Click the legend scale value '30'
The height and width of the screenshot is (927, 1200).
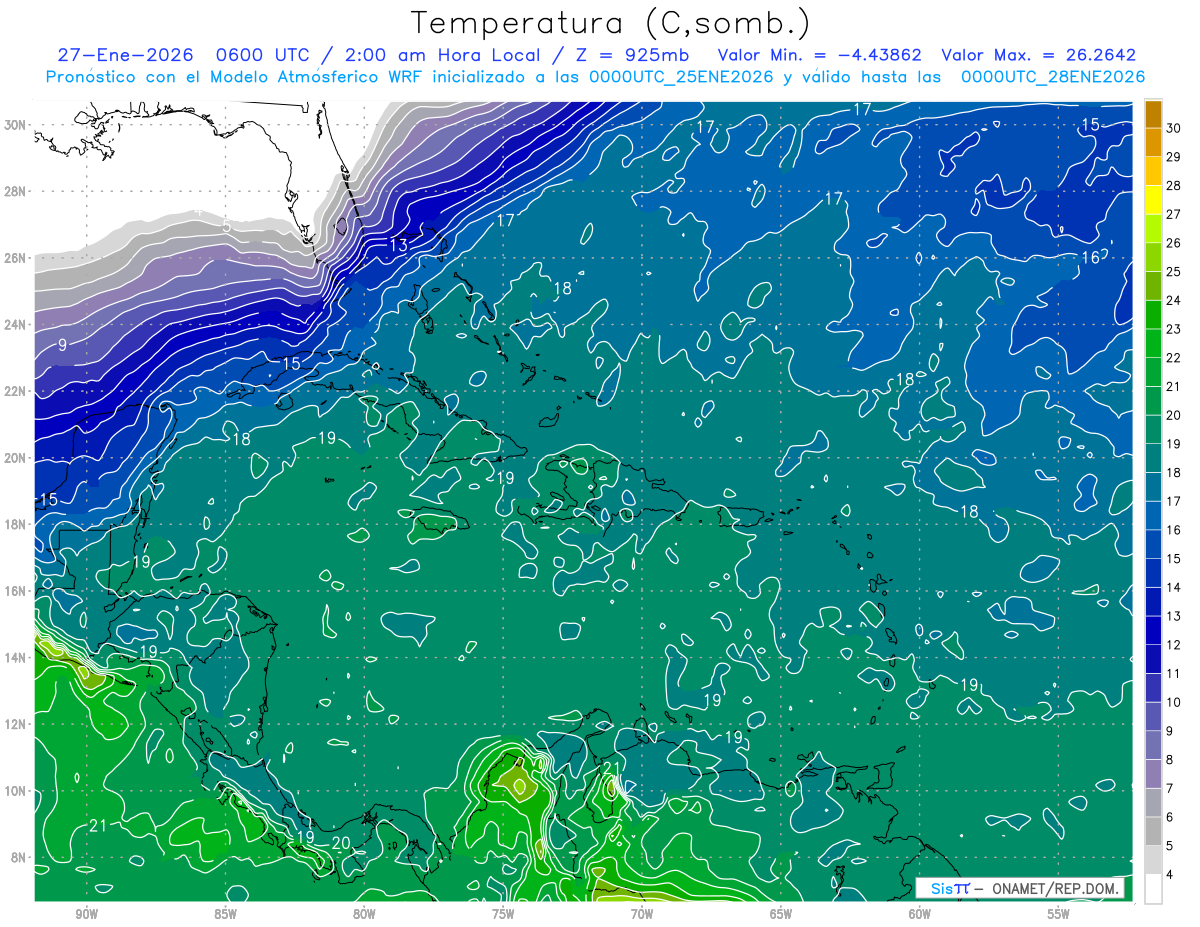(1175, 128)
